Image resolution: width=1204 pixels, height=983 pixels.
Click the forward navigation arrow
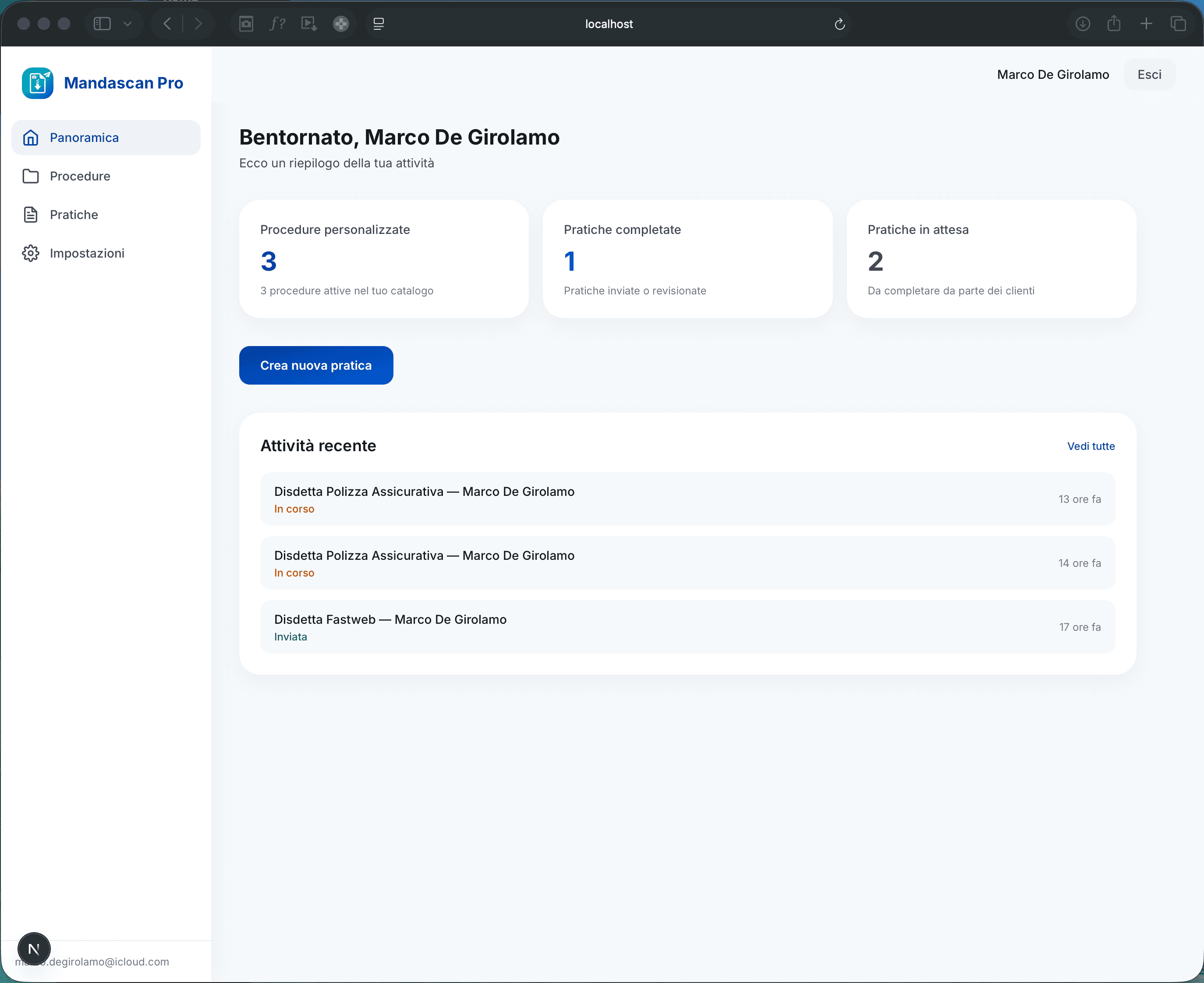pyautogui.click(x=198, y=23)
